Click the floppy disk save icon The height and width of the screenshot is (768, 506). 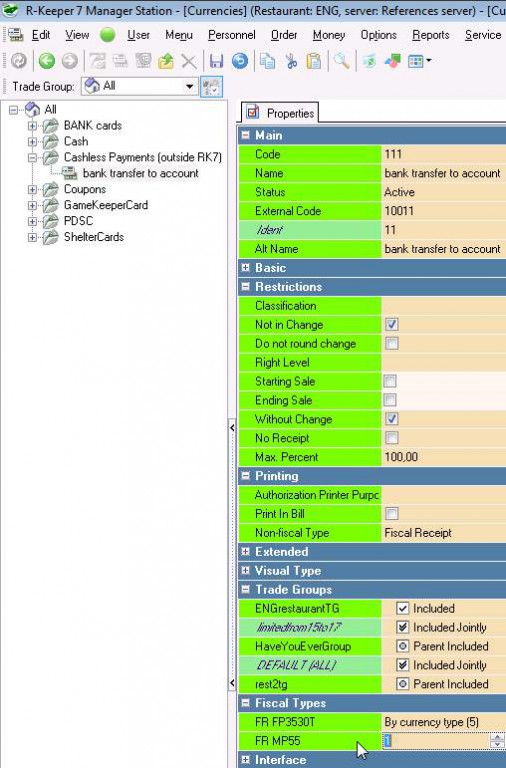point(216,61)
